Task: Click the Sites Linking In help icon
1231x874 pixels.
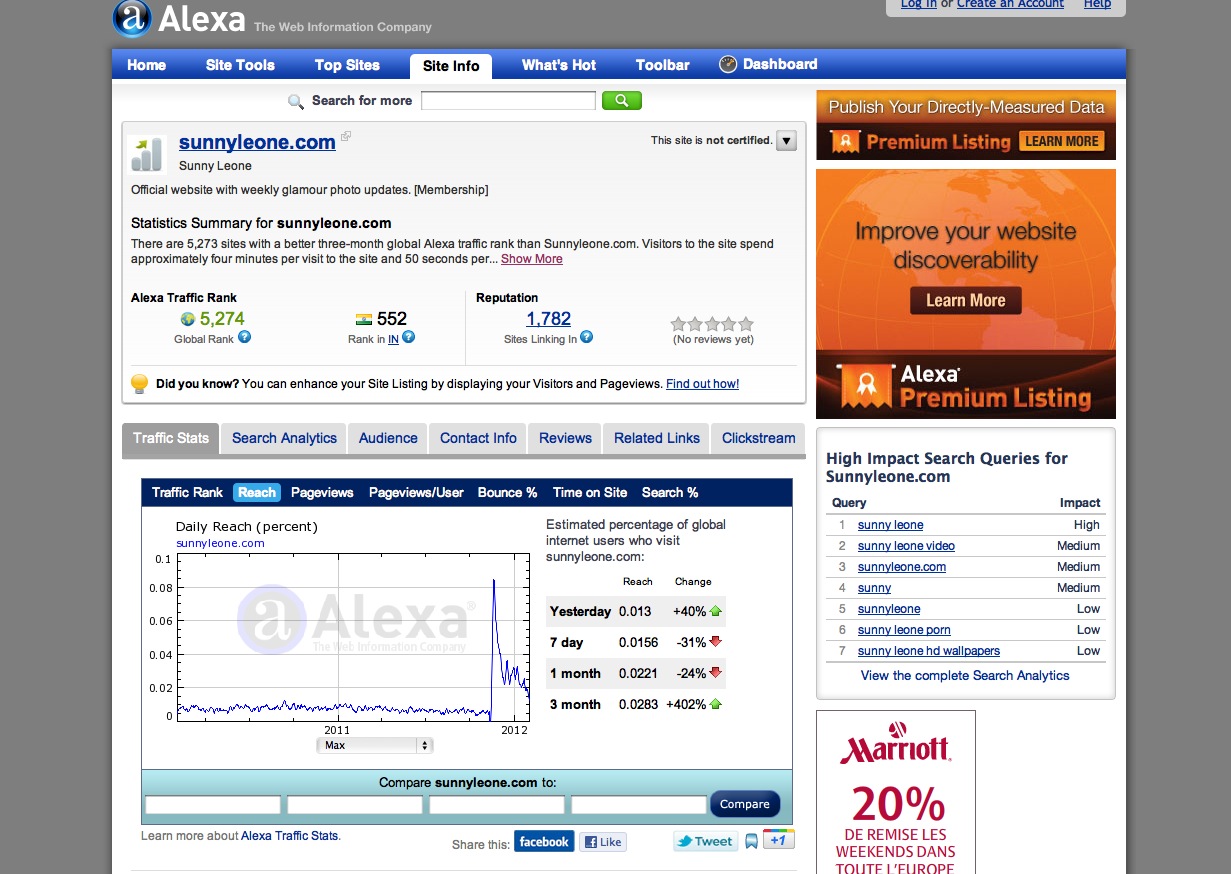Action: 587,338
